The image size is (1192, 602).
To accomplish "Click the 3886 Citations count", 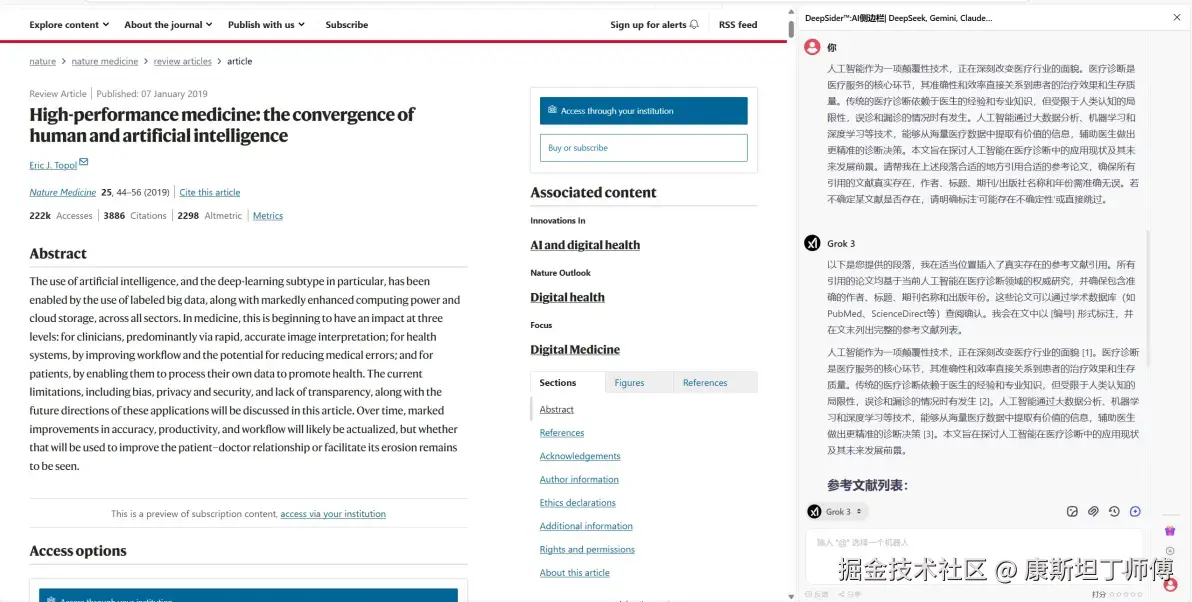I will 135,216.
